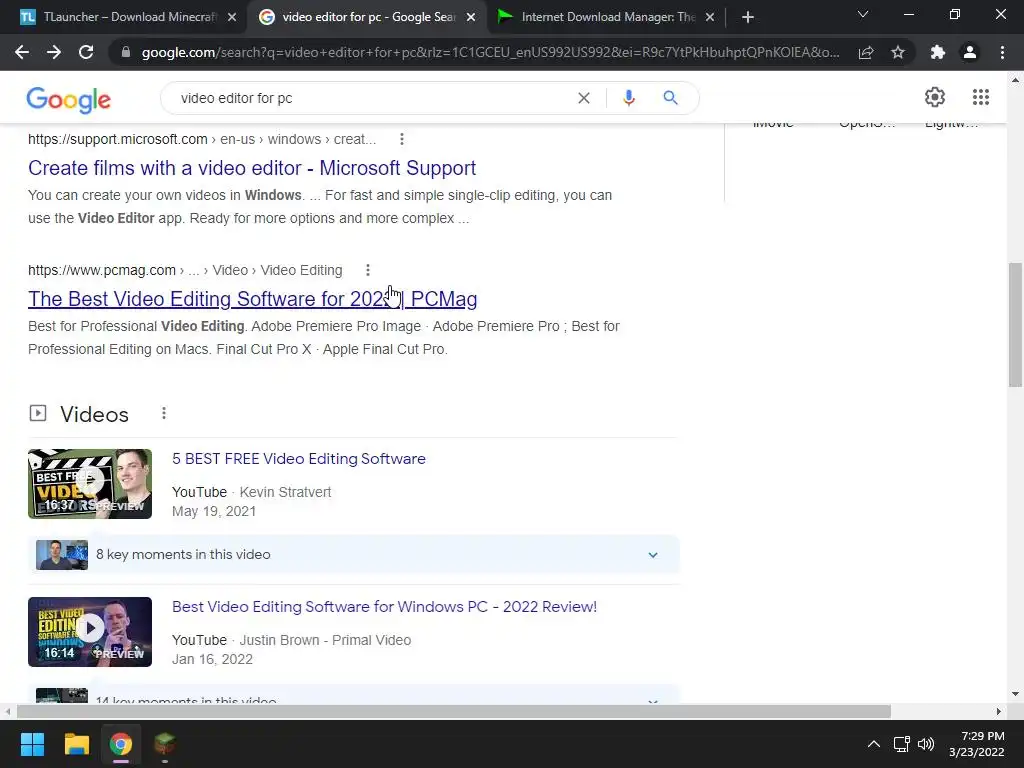Viewport: 1024px width, 768px height.
Task: Switch to the video editor Google Search tab
Action: click(x=366, y=18)
